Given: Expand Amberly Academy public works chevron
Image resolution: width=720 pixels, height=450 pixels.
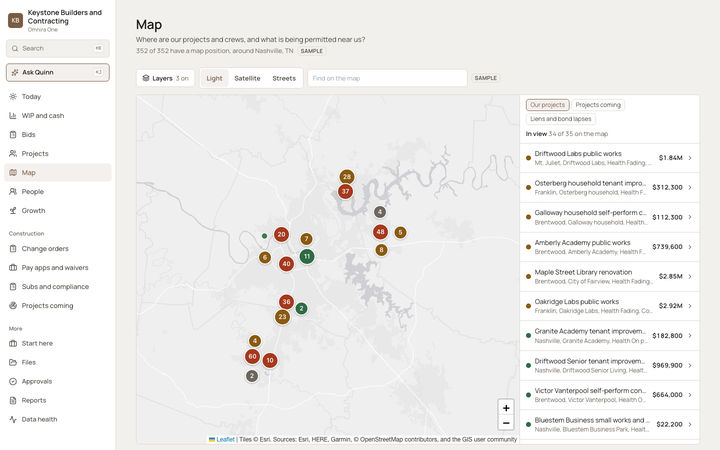Looking at the screenshot, I should point(690,247).
